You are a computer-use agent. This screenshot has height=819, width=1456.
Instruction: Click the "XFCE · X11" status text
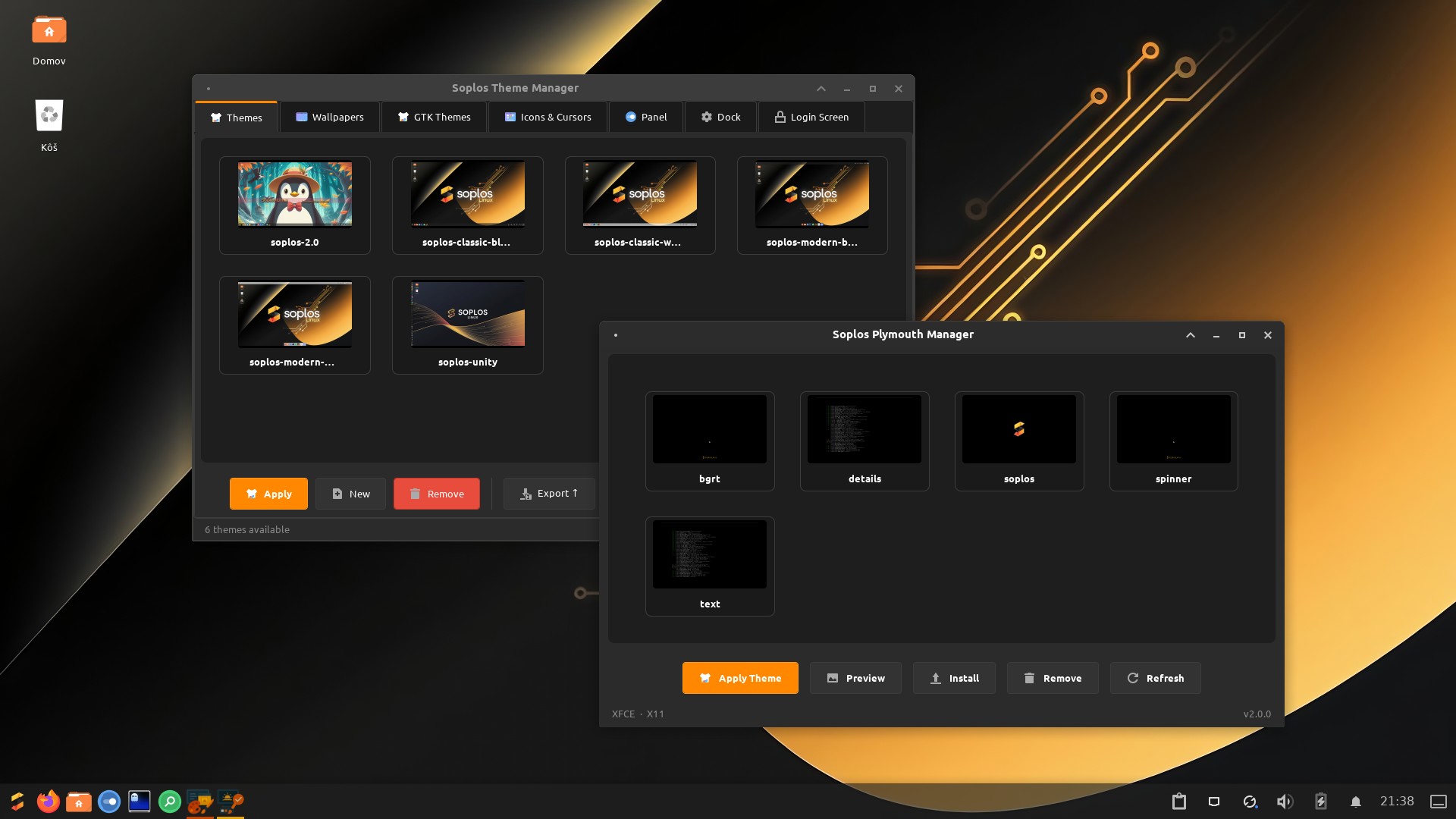click(x=638, y=714)
